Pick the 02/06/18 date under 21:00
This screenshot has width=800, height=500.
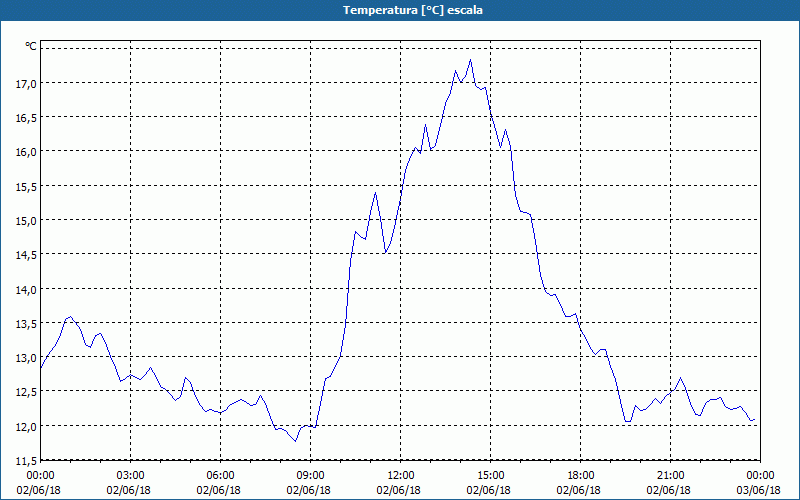pyautogui.click(x=668, y=490)
